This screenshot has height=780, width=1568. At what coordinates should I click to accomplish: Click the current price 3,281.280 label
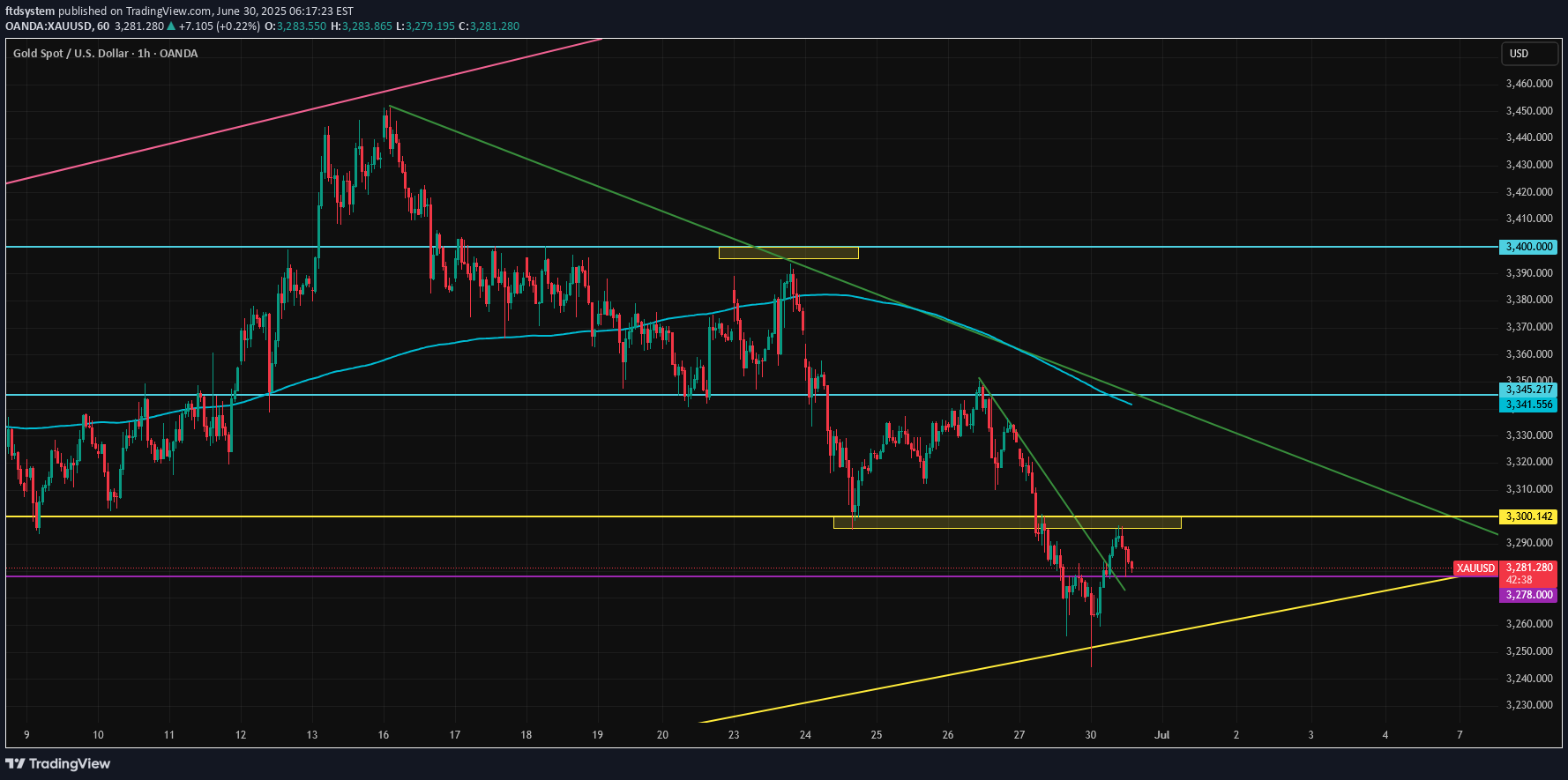tap(1529, 568)
